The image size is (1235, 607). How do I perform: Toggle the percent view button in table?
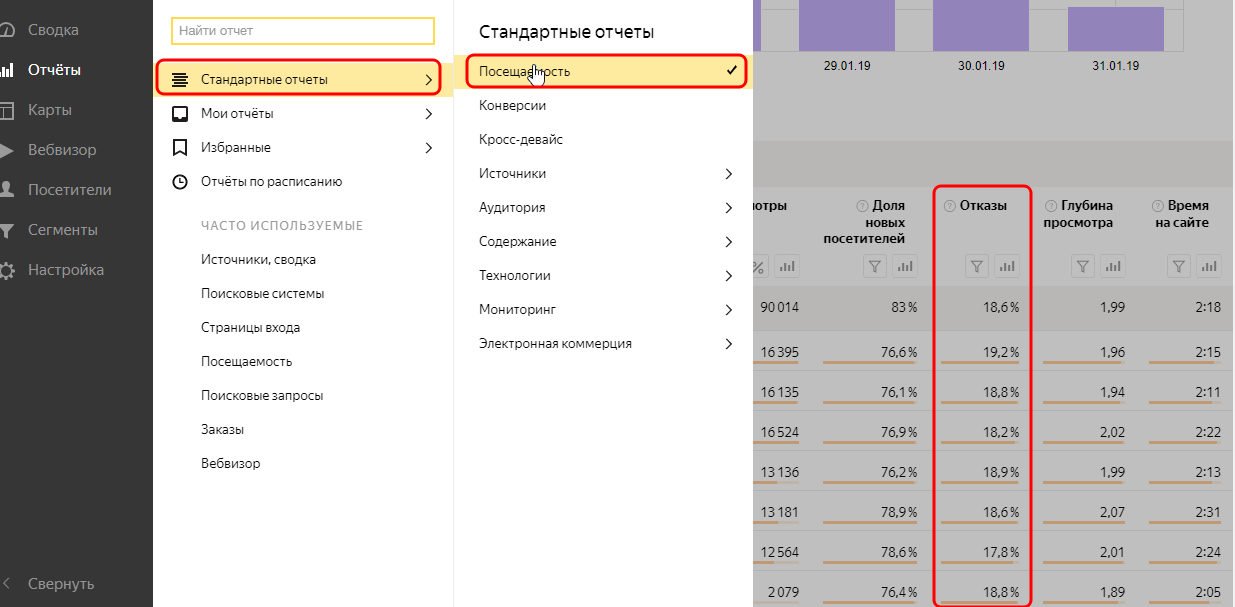758,266
